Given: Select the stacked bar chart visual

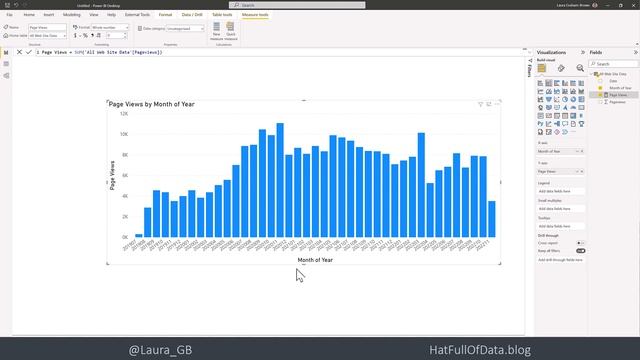Looking at the screenshot, I should coord(540,83).
